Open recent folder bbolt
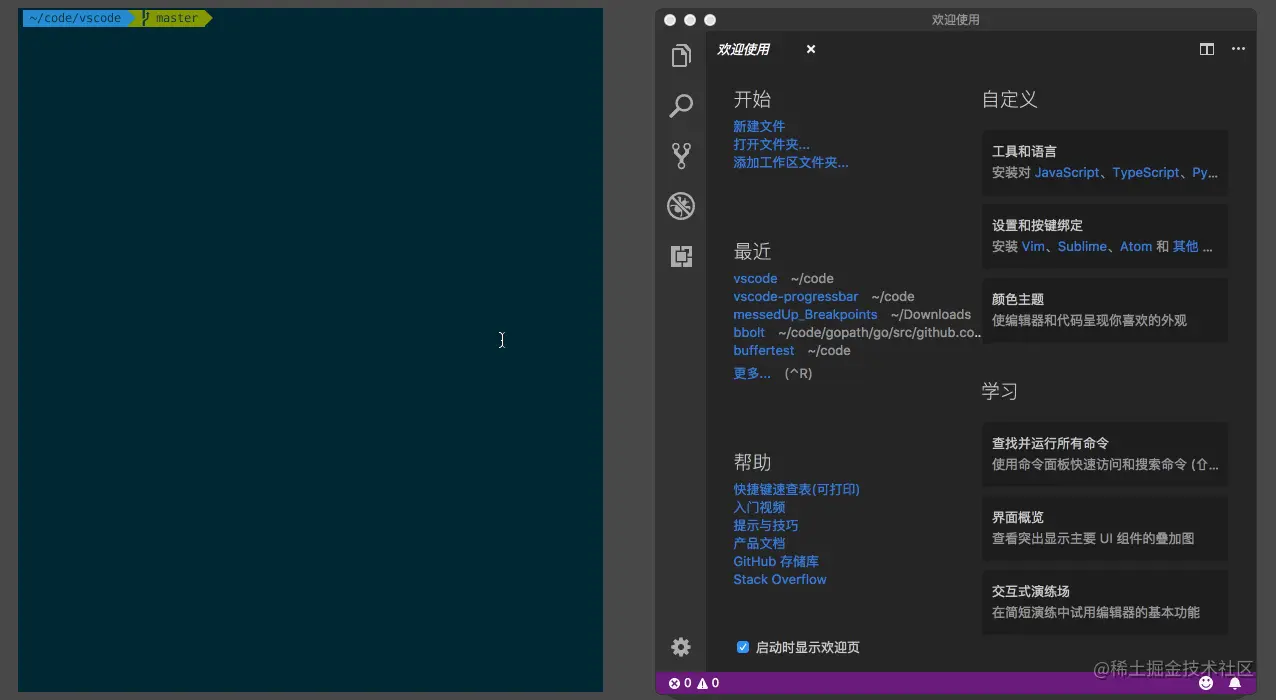 click(749, 333)
